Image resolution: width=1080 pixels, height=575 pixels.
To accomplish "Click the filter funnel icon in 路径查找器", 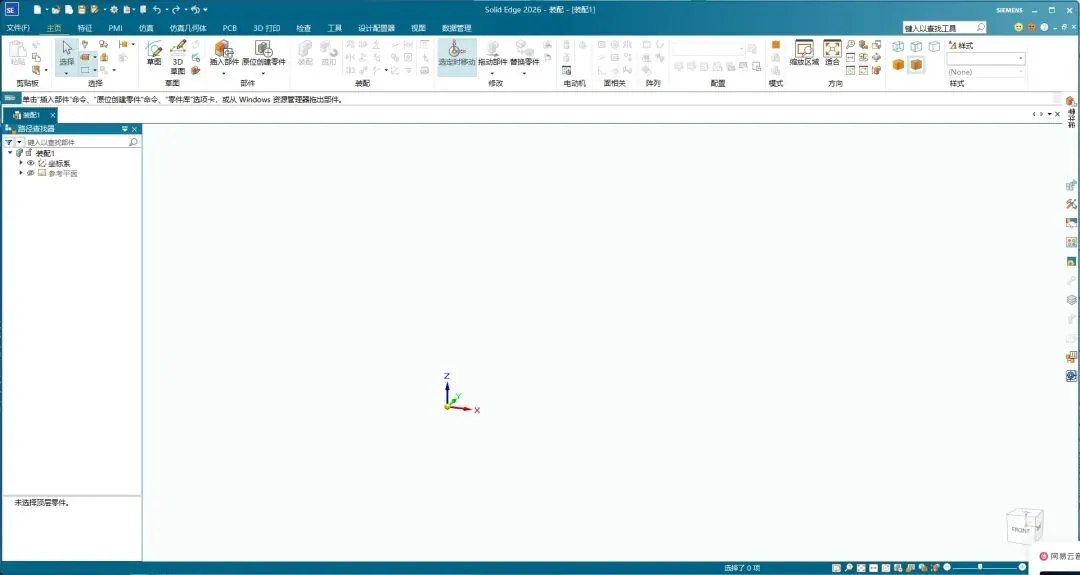I will [8, 142].
